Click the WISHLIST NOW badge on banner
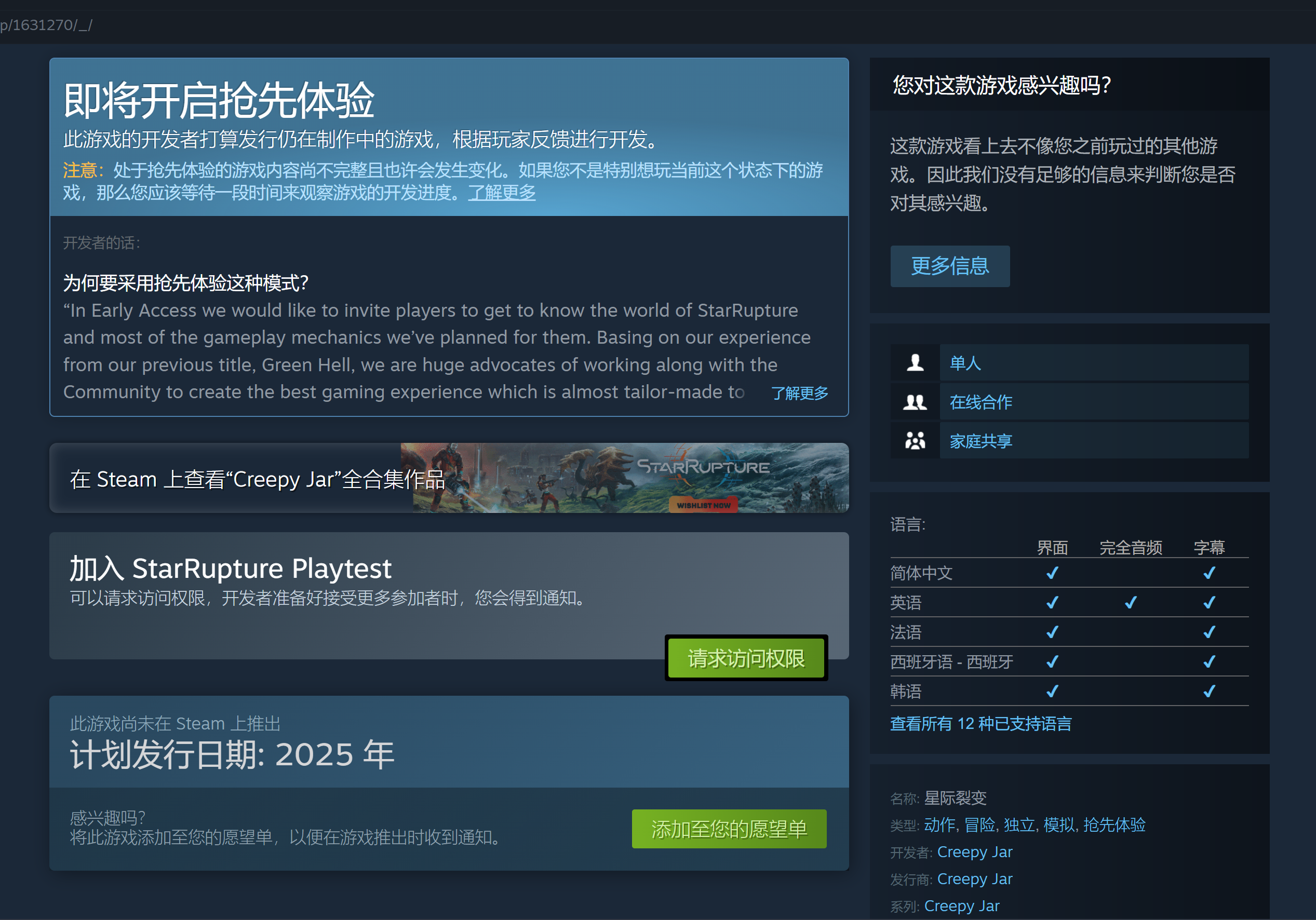The image size is (1316, 920). point(703,505)
